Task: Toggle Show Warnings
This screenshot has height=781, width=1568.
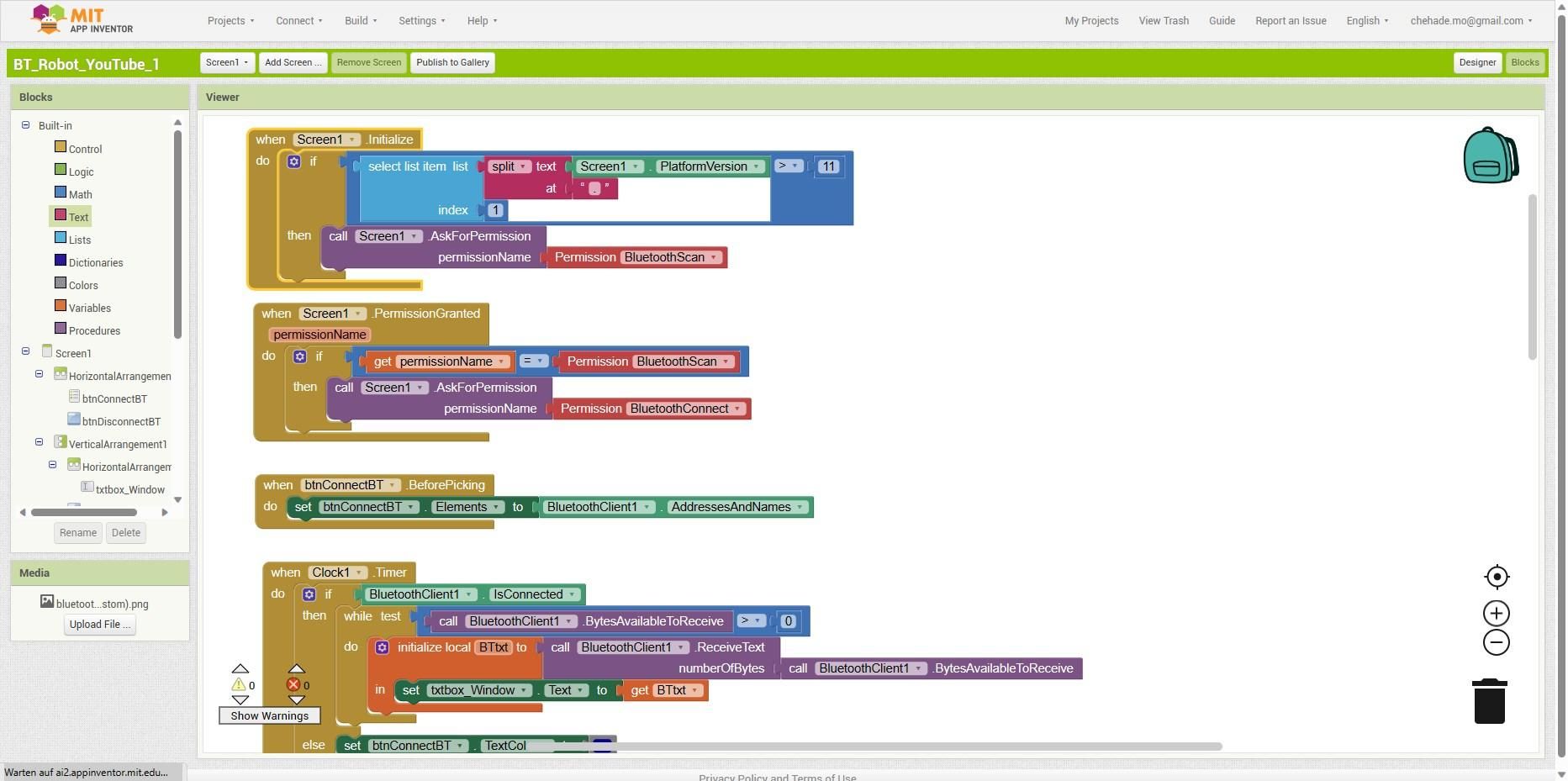Action: [x=269, y=715]
